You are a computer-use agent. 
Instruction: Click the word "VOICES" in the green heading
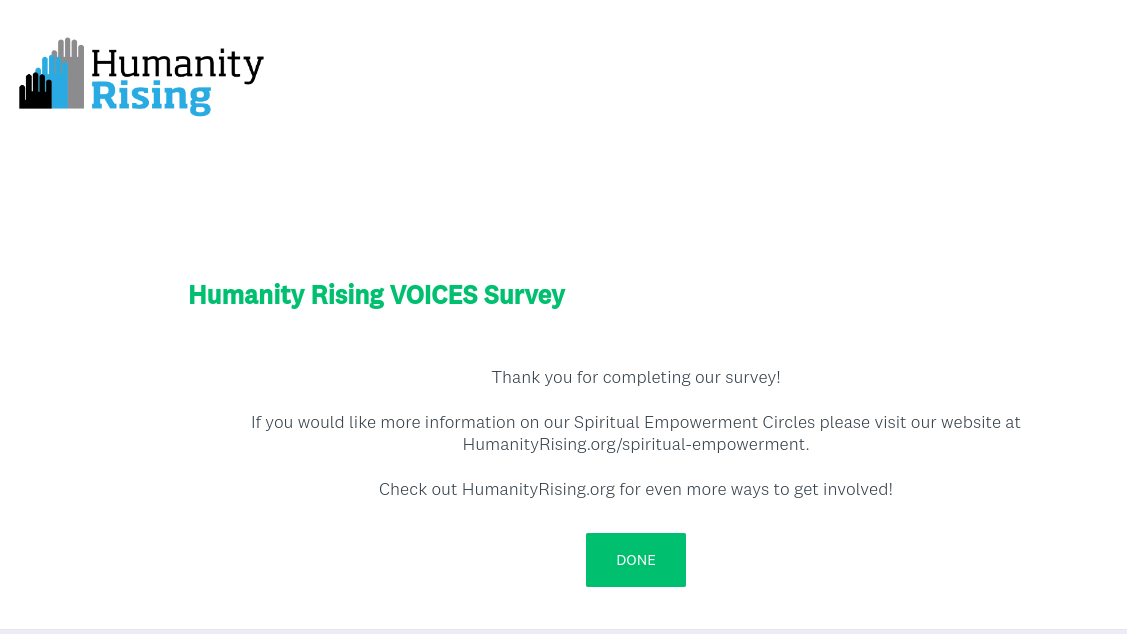[433, 295]
